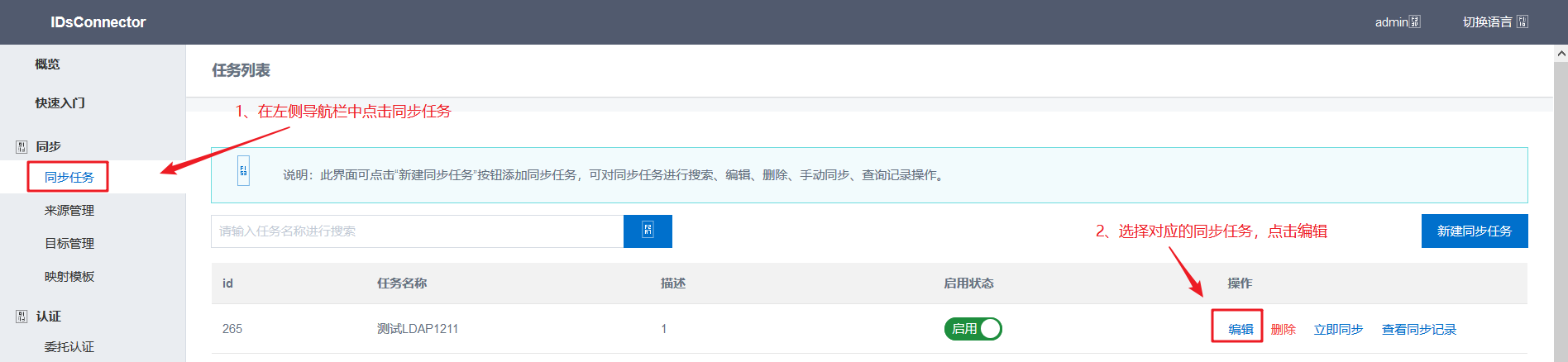The height and width of the screenshot is (362, 1568).
Task: Click the 操作 column header
Action: point(1240,283)
